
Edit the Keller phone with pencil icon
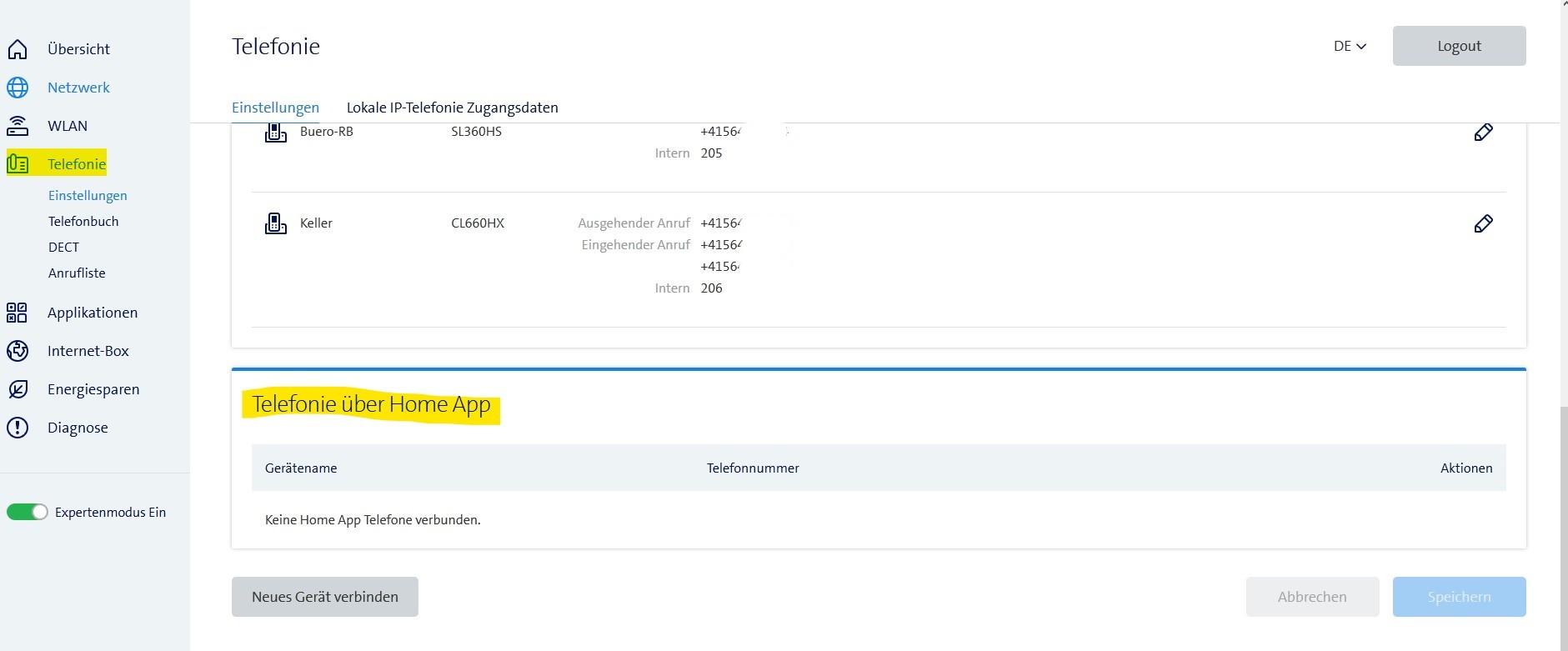(x=1483, y=223)
